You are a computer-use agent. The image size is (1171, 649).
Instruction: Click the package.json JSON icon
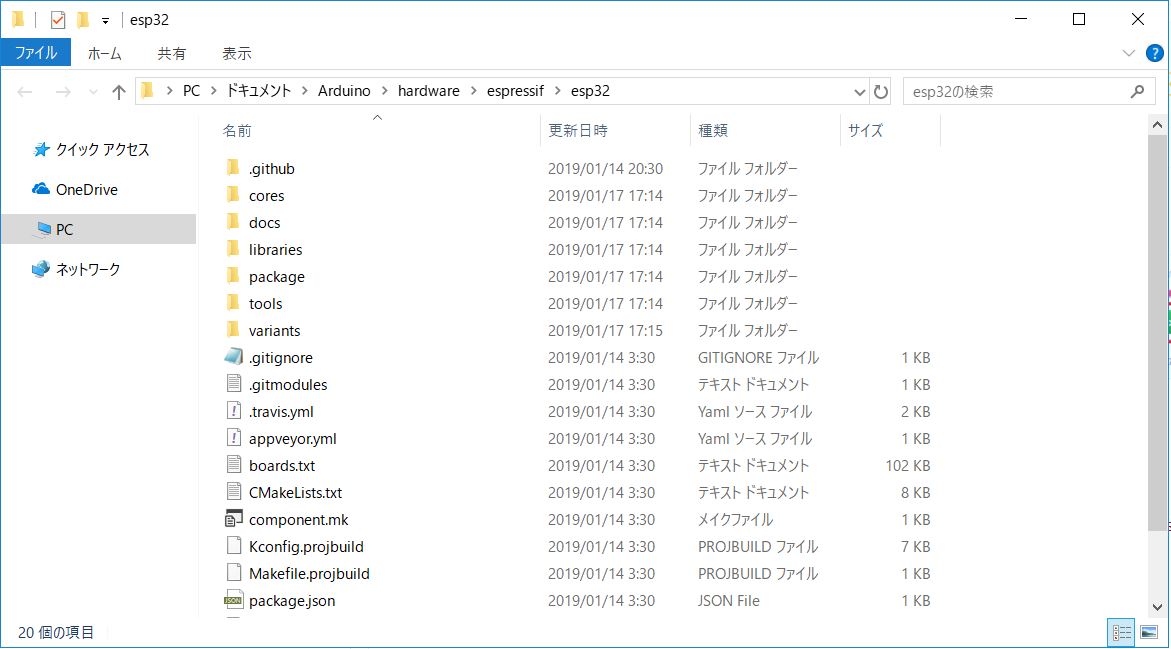point(234,600)
